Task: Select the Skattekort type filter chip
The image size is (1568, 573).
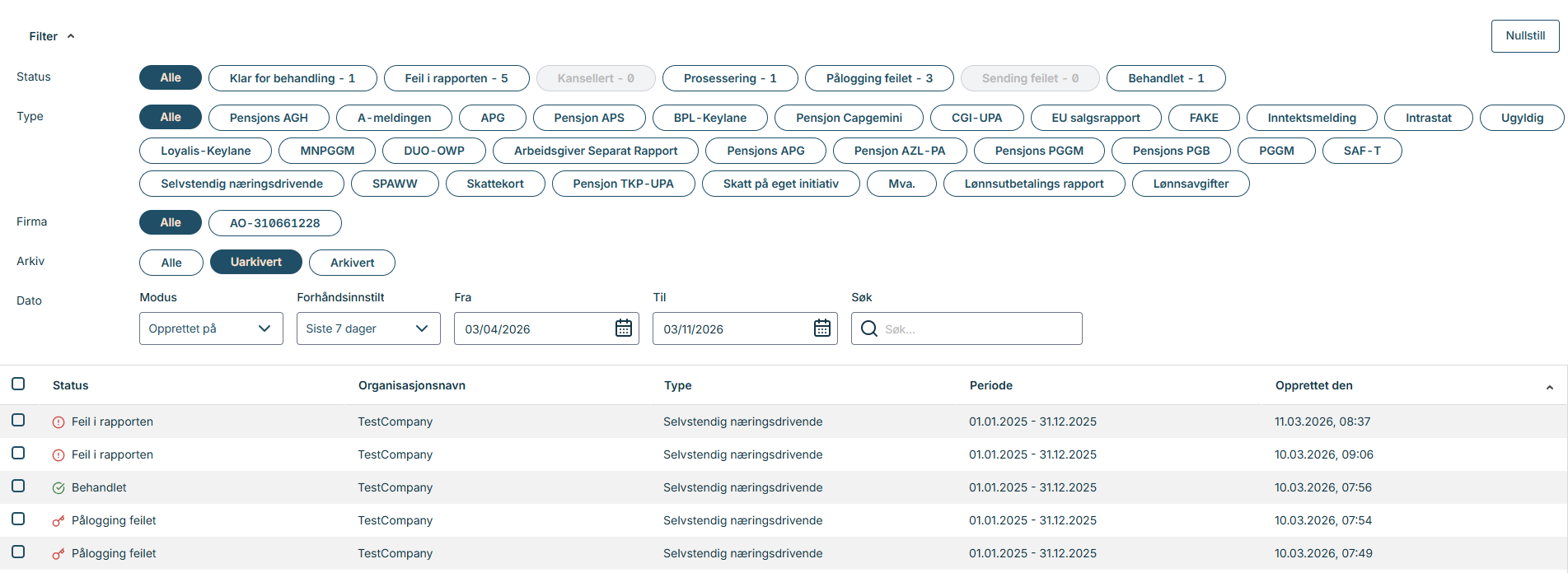Action: coord(494,184)
